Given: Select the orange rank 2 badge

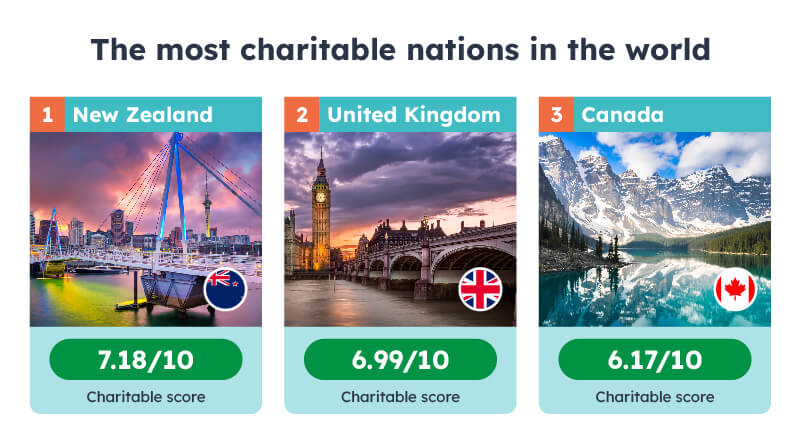Looking at the screenshot, I should click(x=302, y=114).
